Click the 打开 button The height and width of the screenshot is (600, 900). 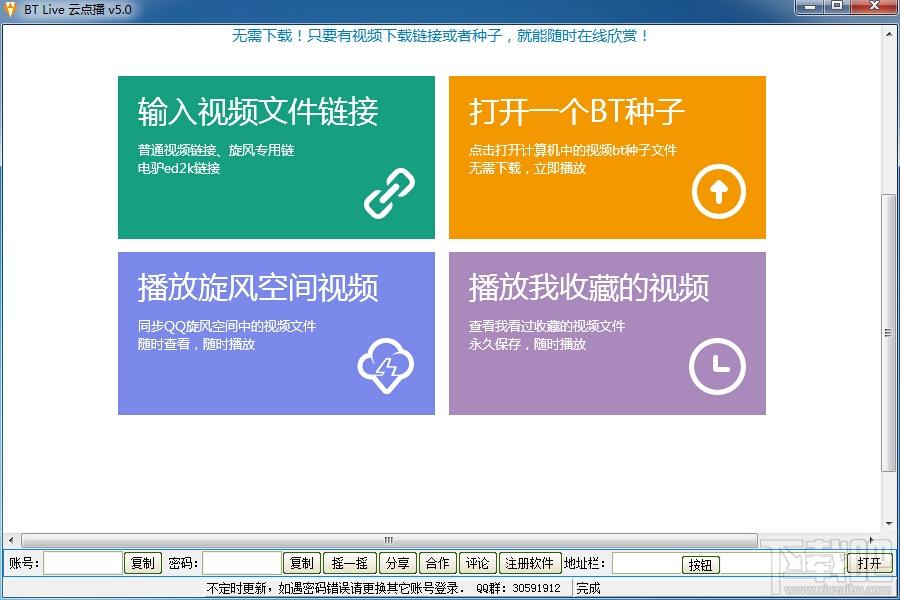point(870,563)
